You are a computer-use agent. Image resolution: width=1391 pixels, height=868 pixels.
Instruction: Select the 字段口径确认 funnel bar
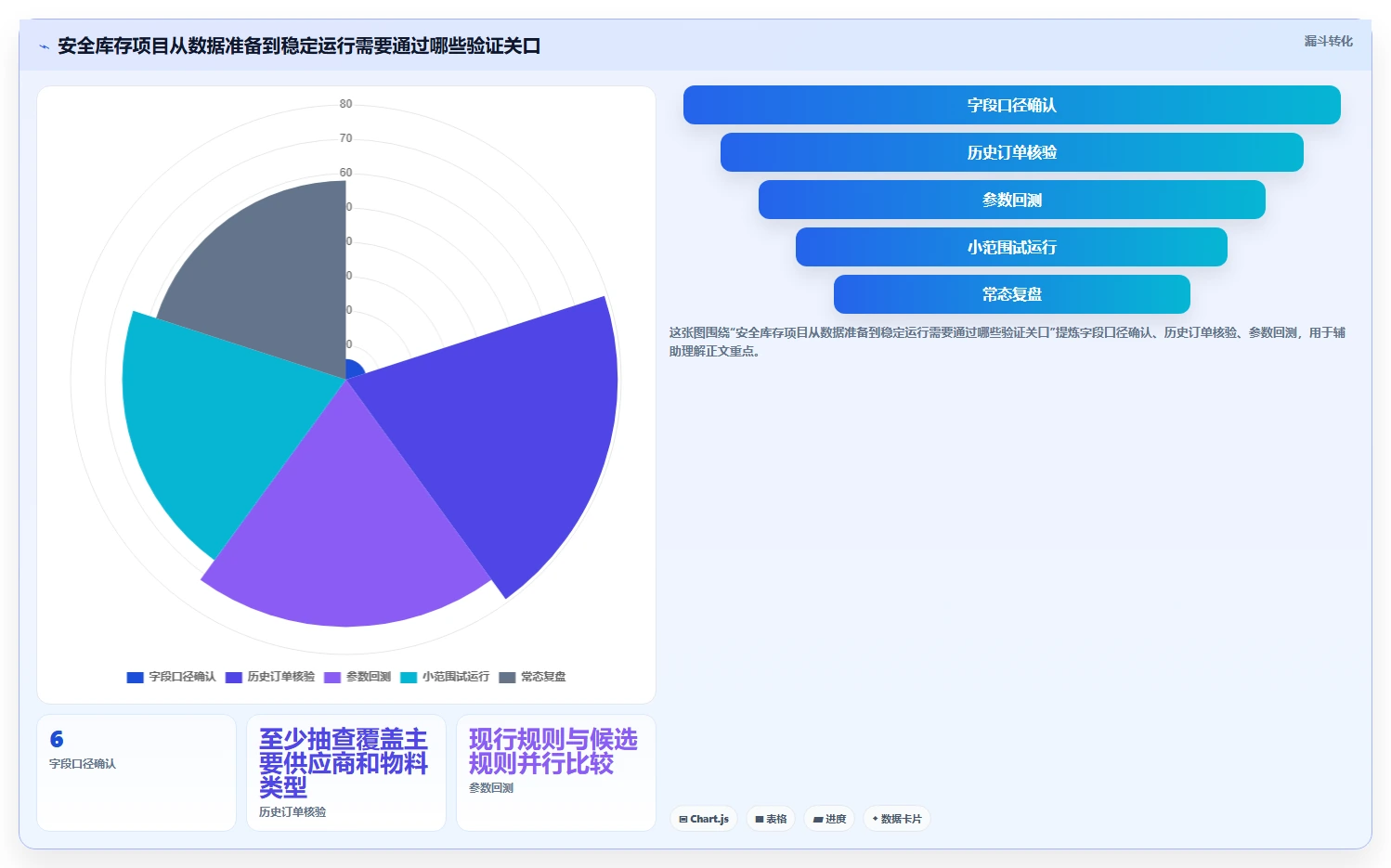(1012, 105)
